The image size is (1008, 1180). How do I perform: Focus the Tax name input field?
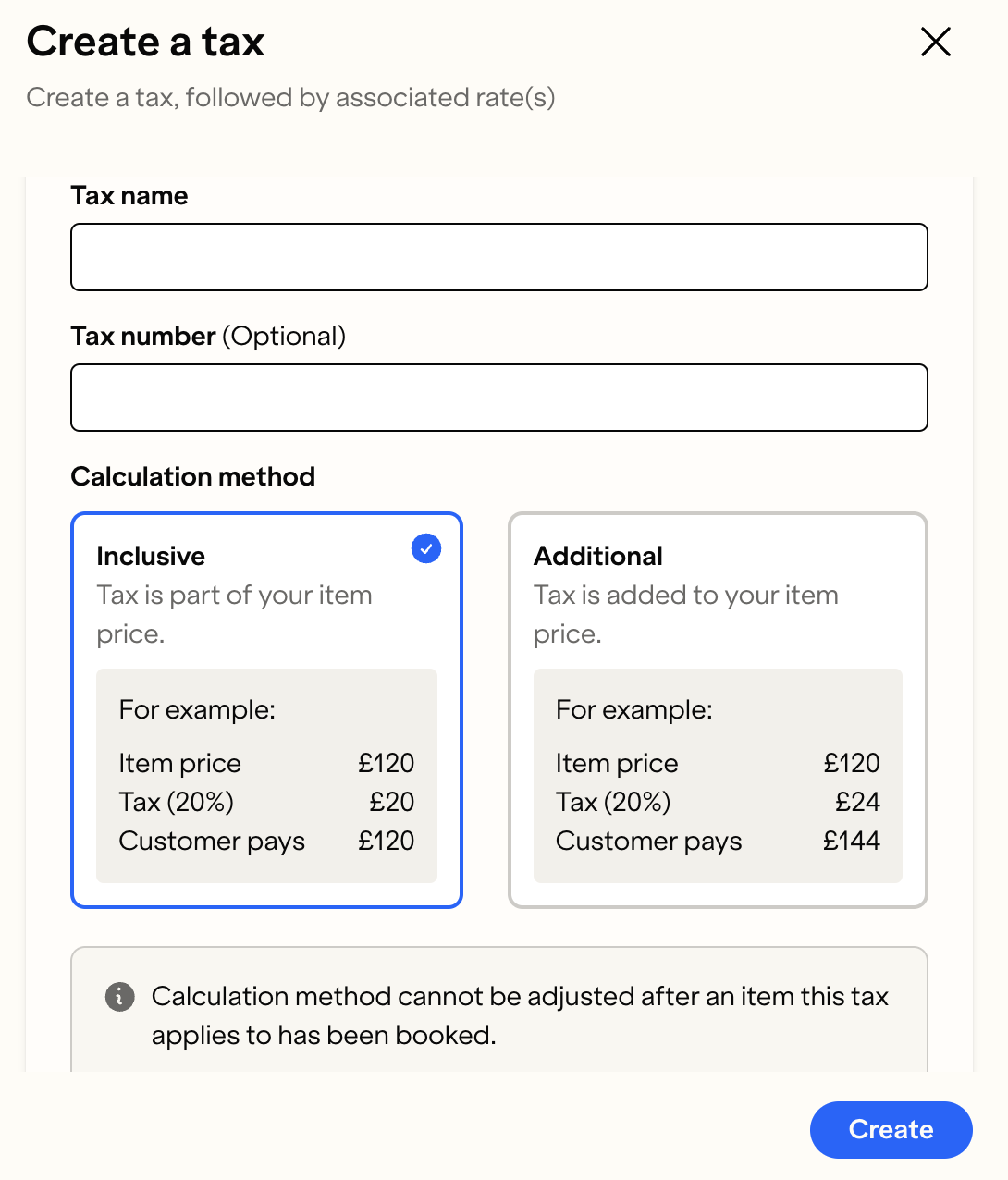point(499,257)
